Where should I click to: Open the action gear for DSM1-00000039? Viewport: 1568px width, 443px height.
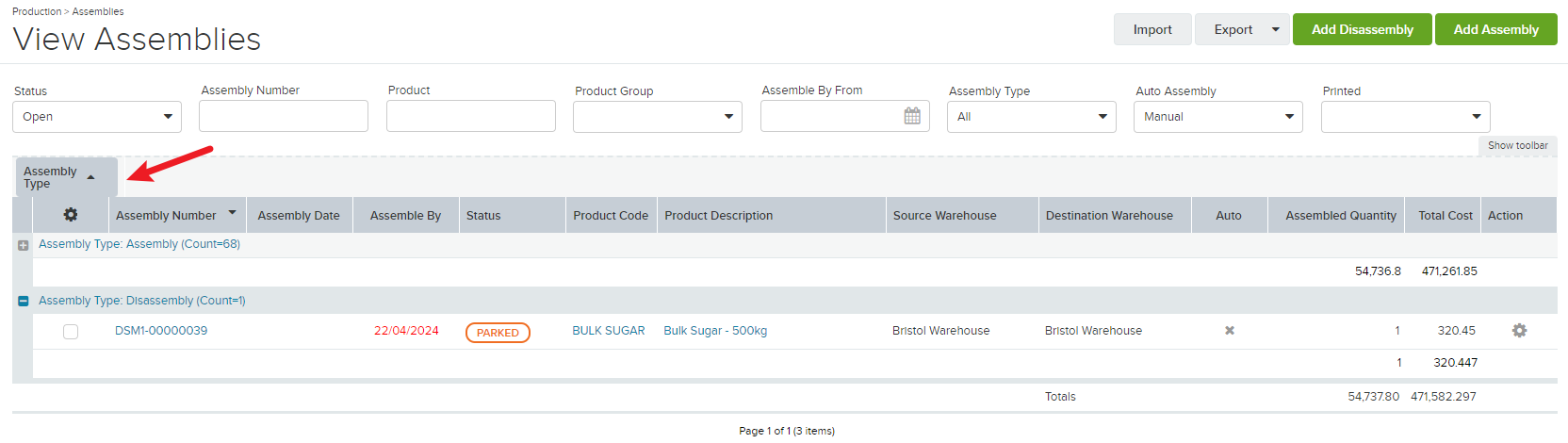point(1519,331)
